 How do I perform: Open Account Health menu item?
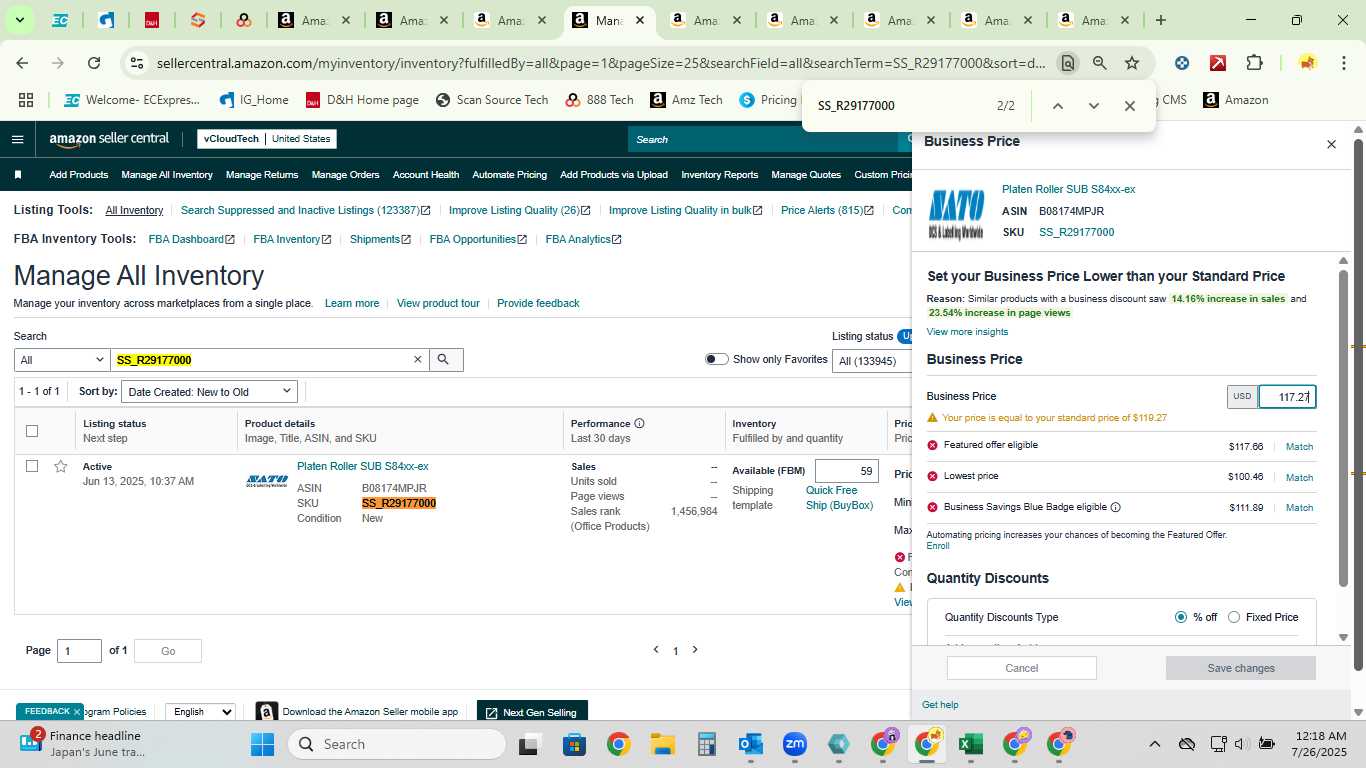(426, 175)
